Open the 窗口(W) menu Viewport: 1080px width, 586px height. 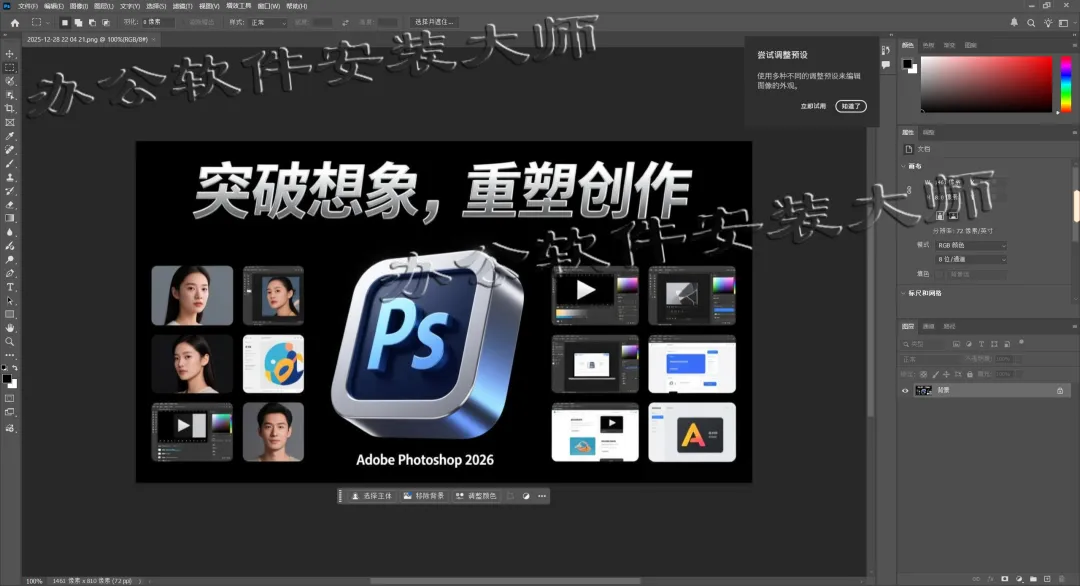pos(269,6)
